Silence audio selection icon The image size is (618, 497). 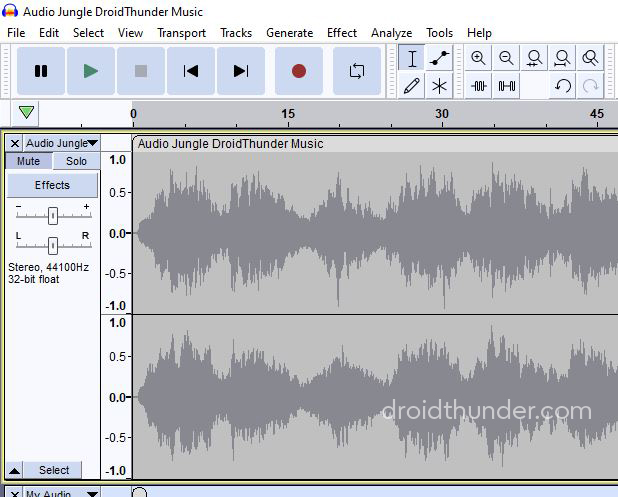pos(506,86)
